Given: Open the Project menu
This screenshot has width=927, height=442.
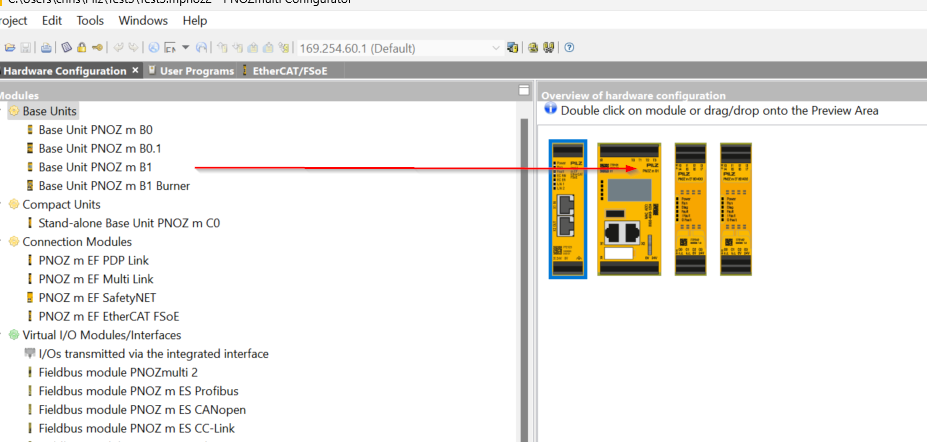Looking at the screenshot, I should [13, 21].
